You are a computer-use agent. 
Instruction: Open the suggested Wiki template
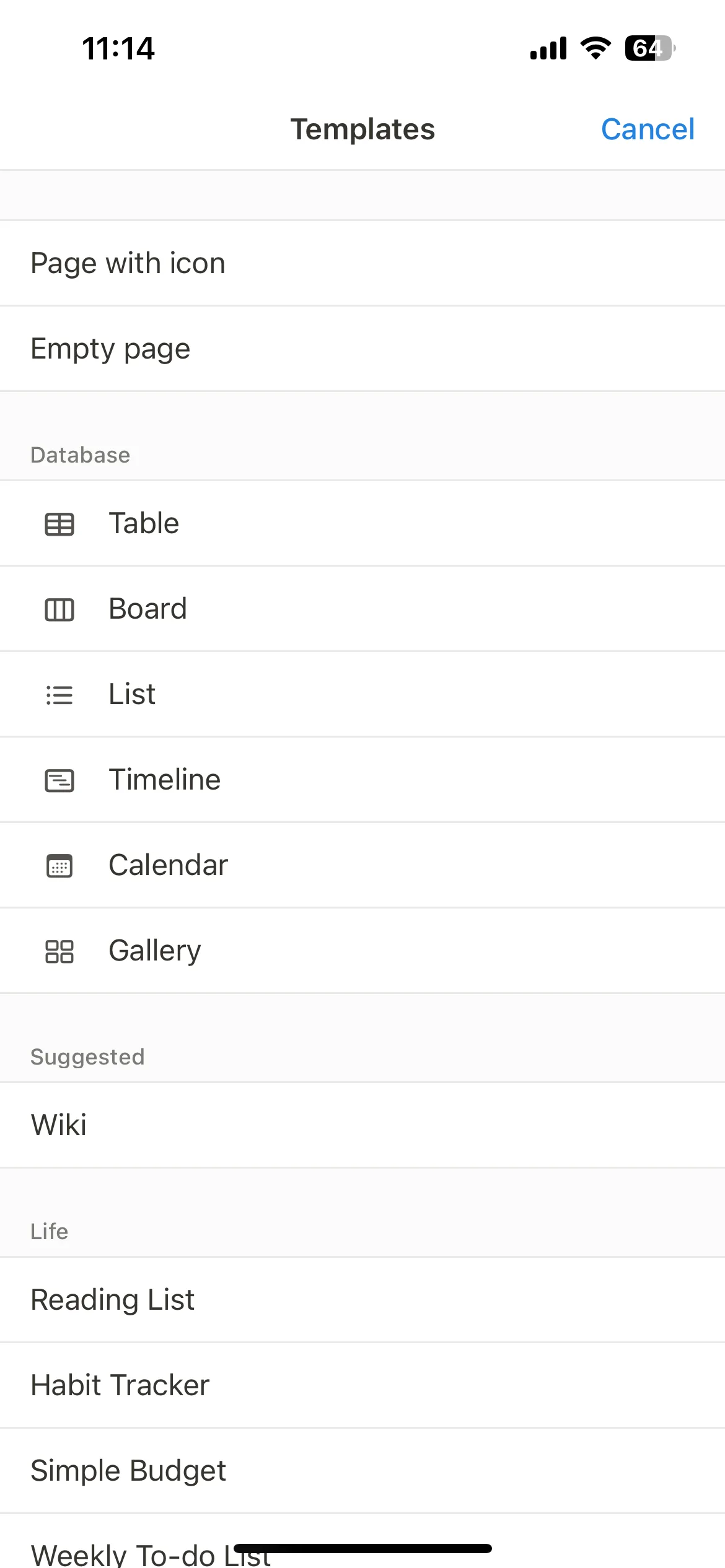coord(362,1125)
